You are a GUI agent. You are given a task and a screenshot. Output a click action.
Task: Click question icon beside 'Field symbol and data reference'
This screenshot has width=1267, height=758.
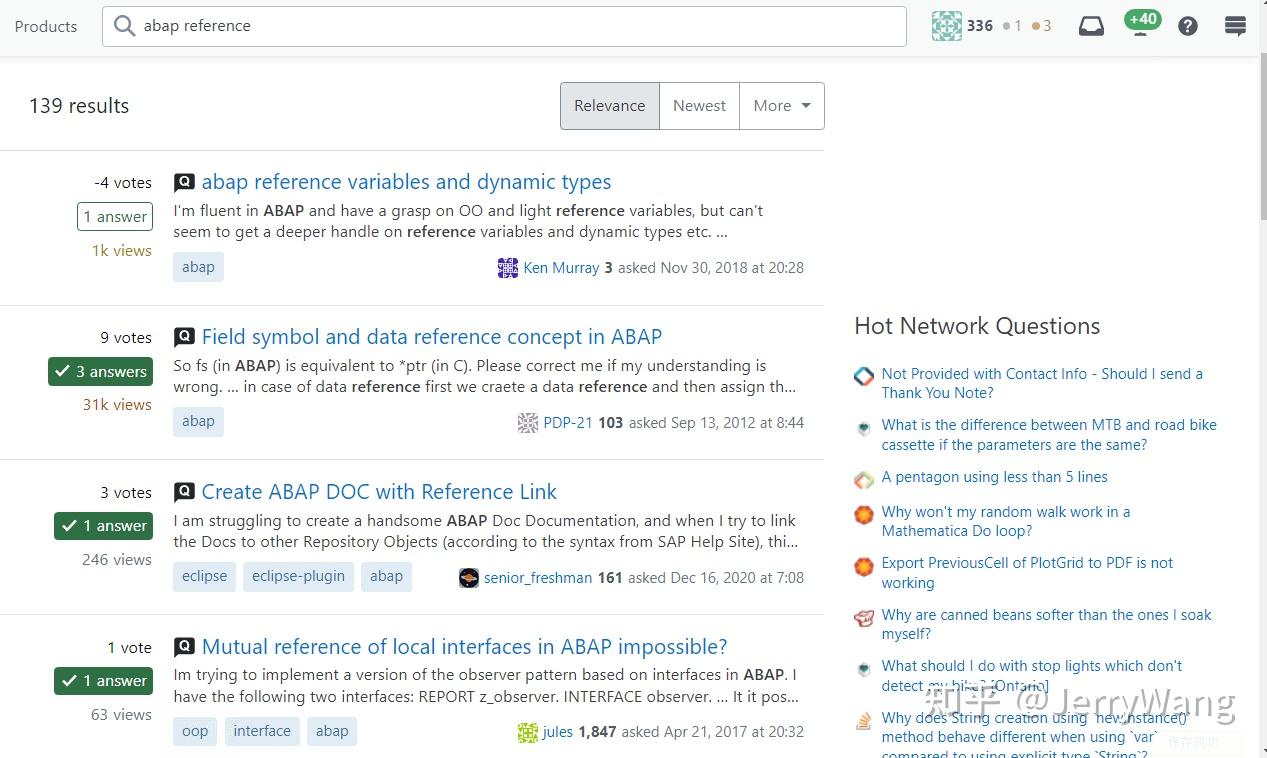[184, 338]
